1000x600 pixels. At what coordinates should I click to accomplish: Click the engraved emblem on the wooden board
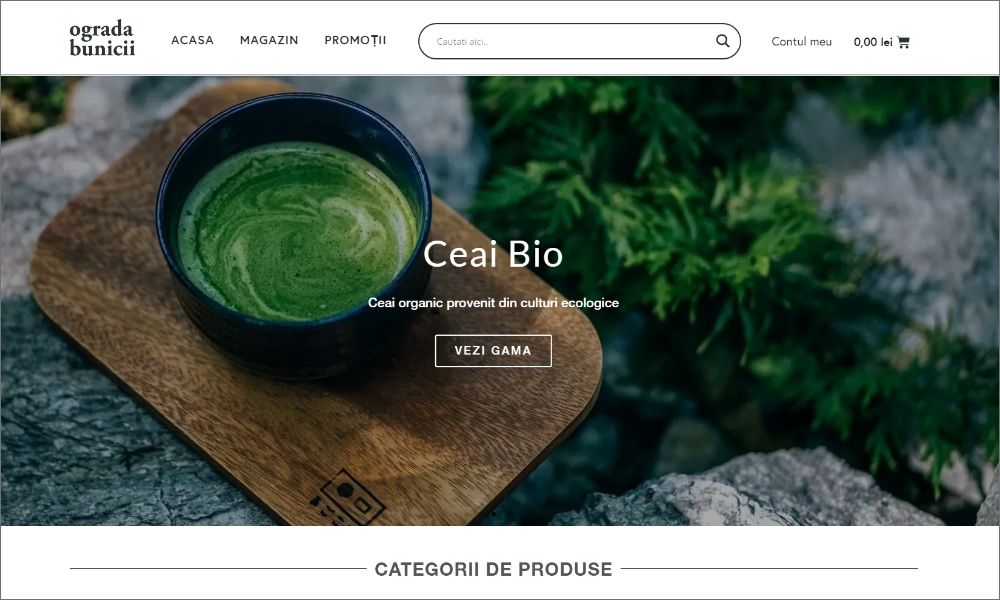coord(348,497)
